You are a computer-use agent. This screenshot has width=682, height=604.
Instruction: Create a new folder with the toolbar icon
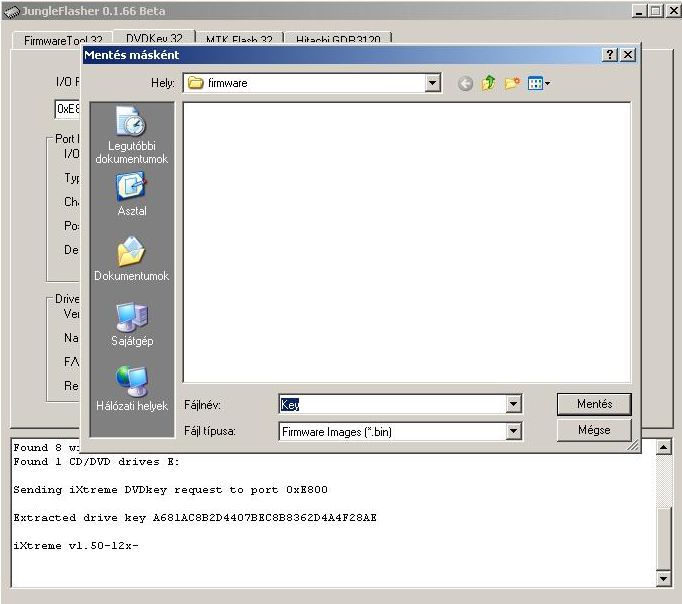(x=512, y=84)
